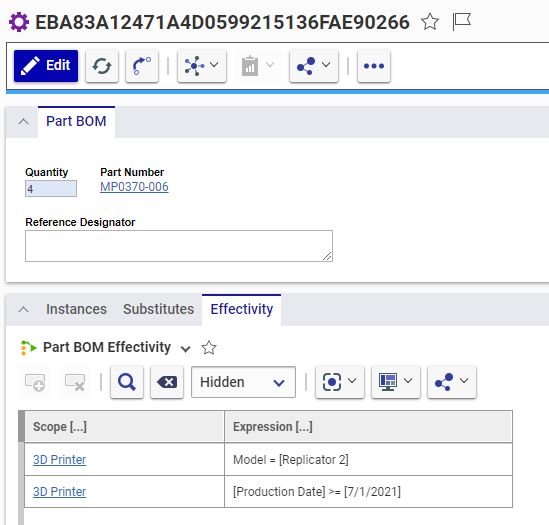Screen dimensions: 549x525
Task: Click the Part BOM Effectivity heading
Action: pyautogui.click(x=107, y=347)
